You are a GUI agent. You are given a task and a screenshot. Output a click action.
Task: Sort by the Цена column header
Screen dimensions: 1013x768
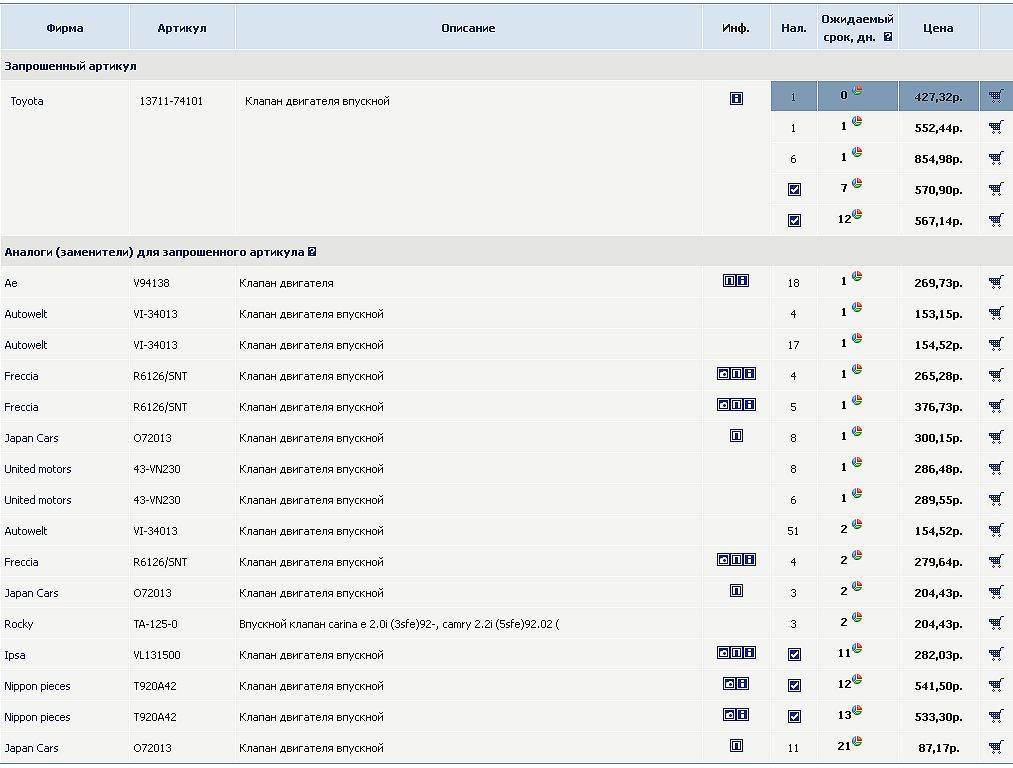click(938, 28)
